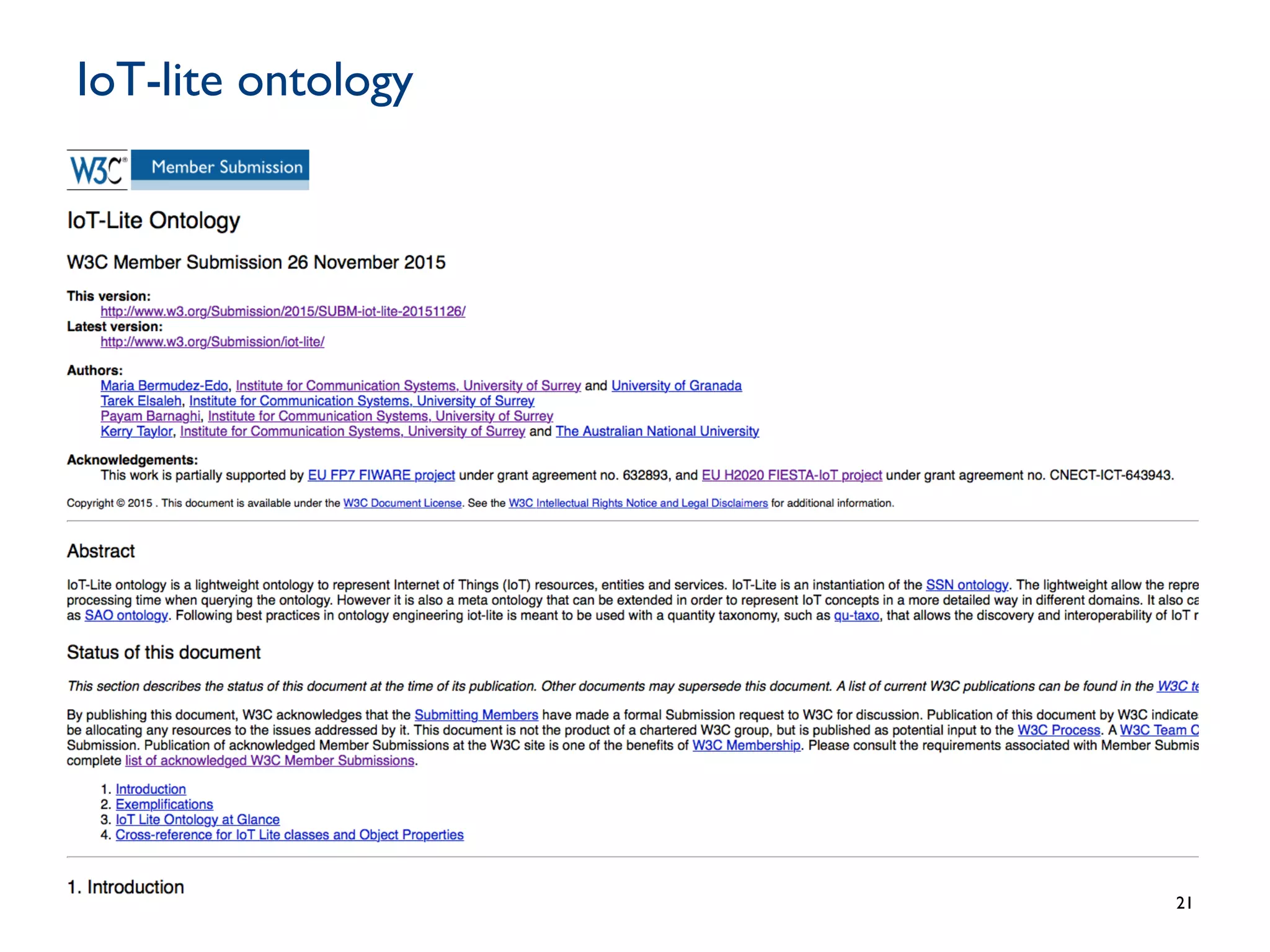
Task: Click the Acknowledgements: label
Action: [x=132, y=460]
